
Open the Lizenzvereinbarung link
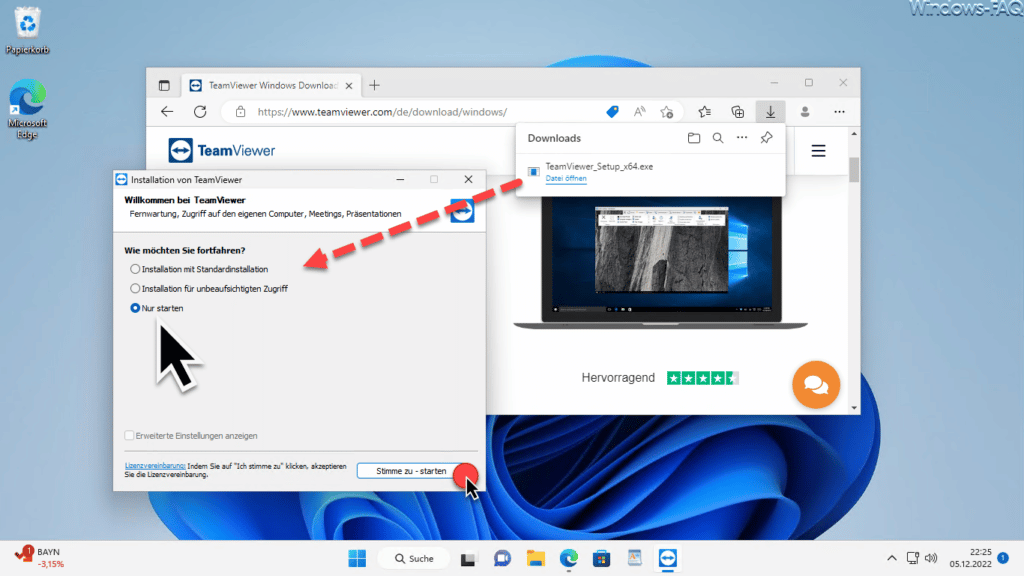pos(155,466)
